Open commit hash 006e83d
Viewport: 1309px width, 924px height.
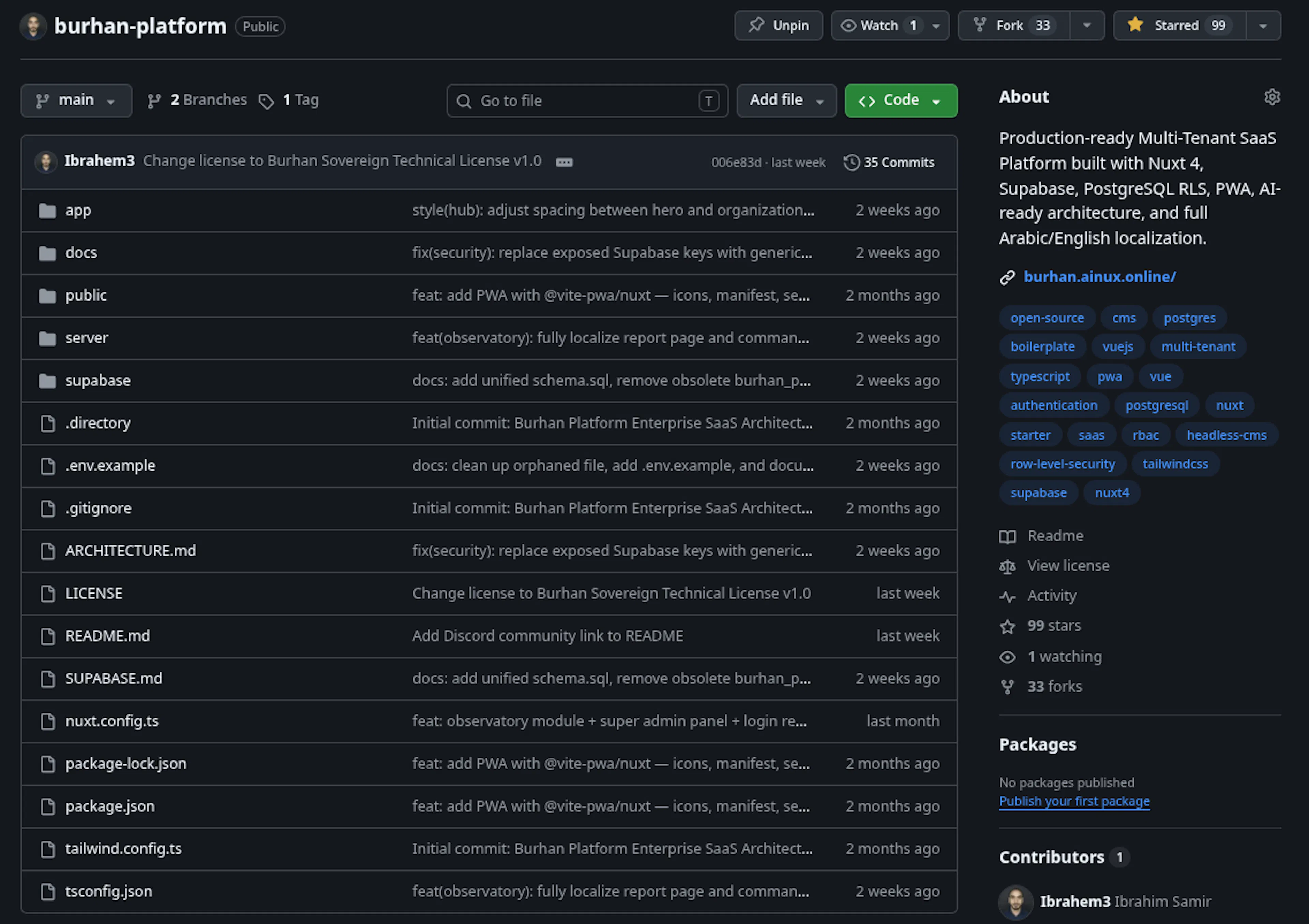pyautogui.click(x=736, y=163)
